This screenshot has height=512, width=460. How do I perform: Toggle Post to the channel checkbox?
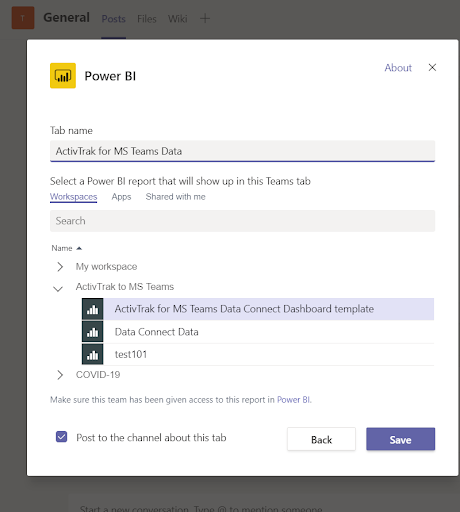(x=62, y=437)
